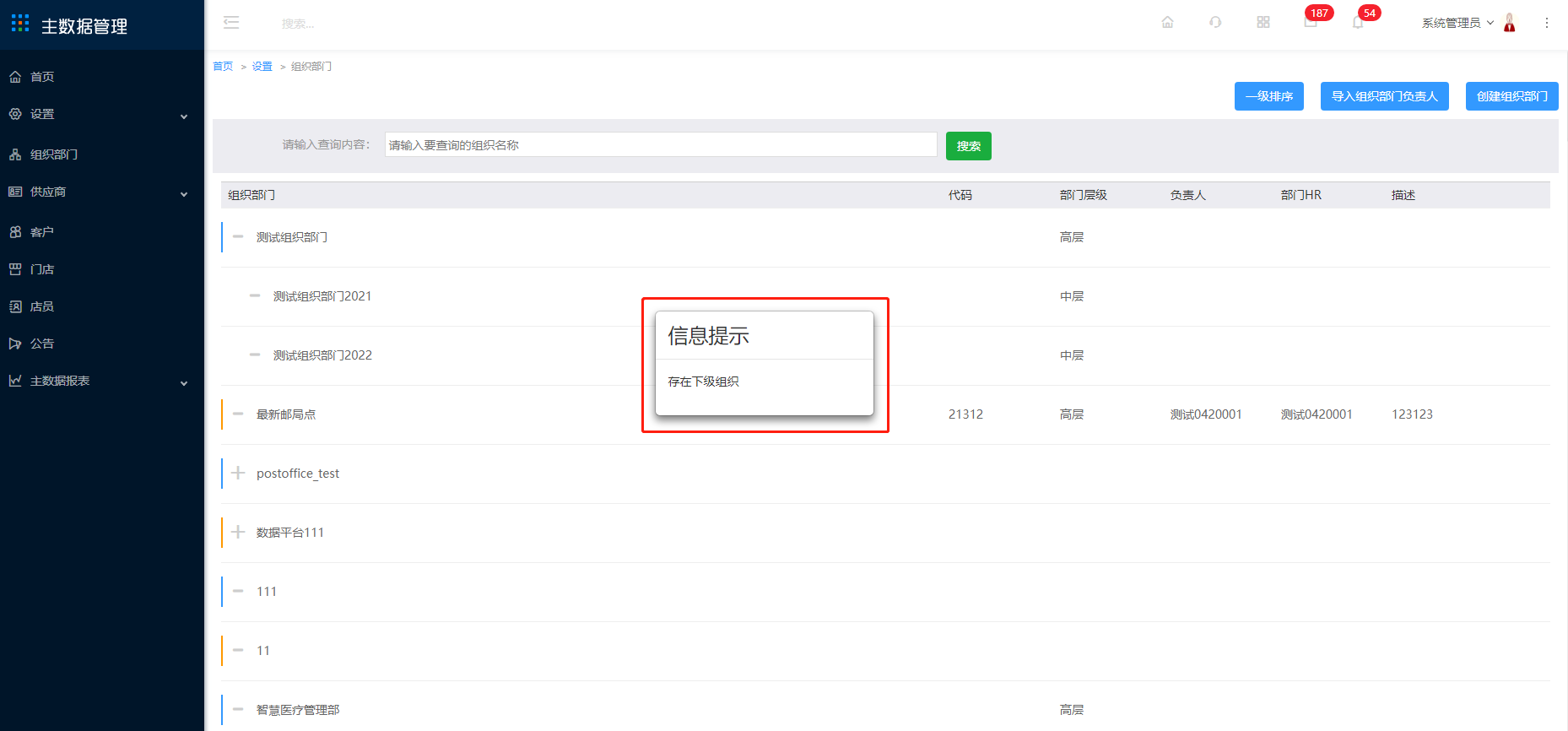
Task: Click the 导入组织部门负责人 button
Action: click(x=1385, y=96)
